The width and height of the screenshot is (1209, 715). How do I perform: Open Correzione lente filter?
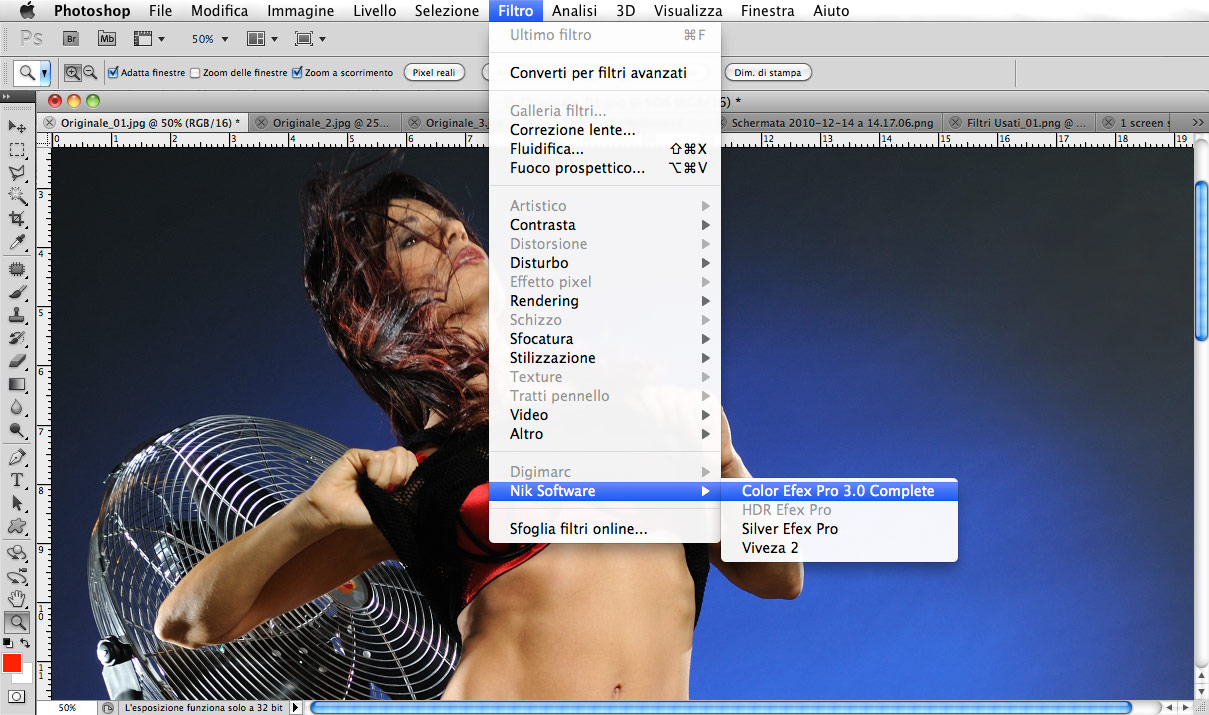click(604, 130)
